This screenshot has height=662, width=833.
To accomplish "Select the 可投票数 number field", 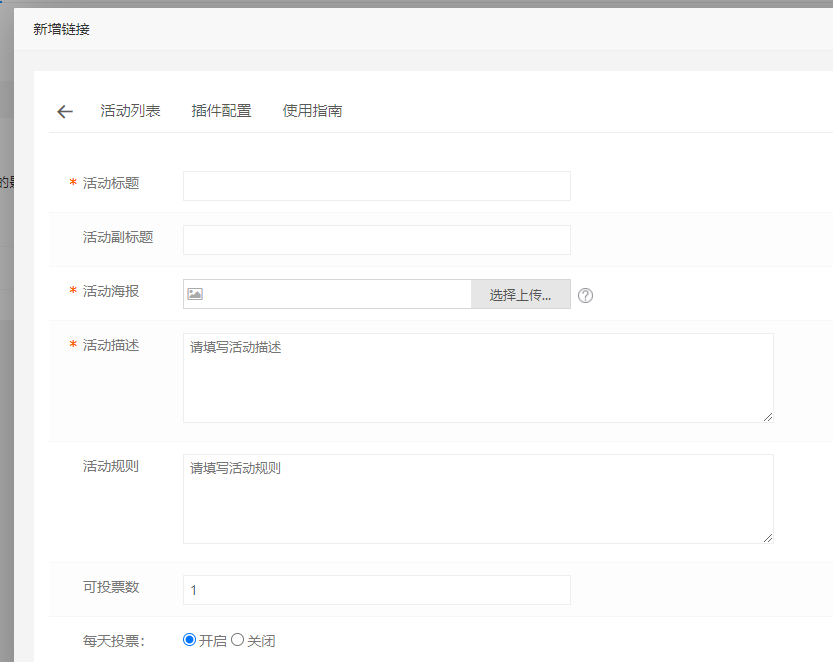I will coord(376,590).
